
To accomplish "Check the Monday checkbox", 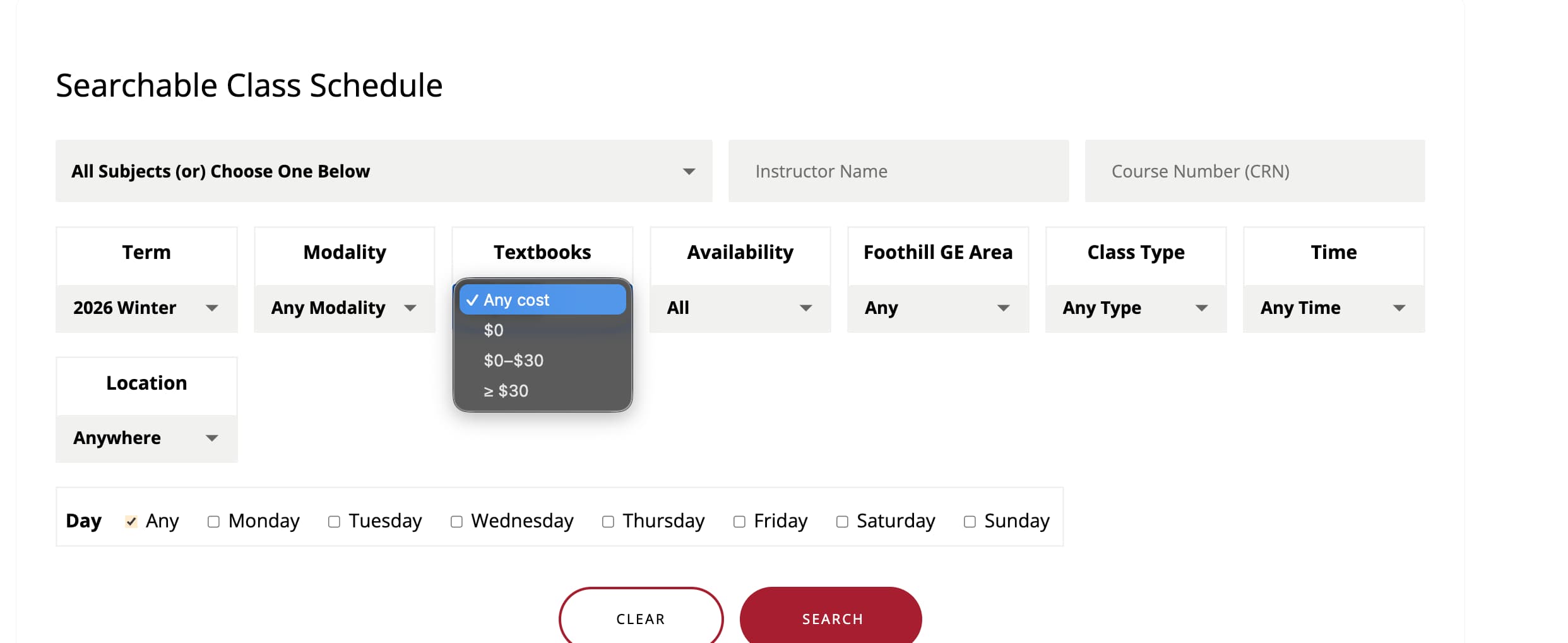I will click(213, 520).
